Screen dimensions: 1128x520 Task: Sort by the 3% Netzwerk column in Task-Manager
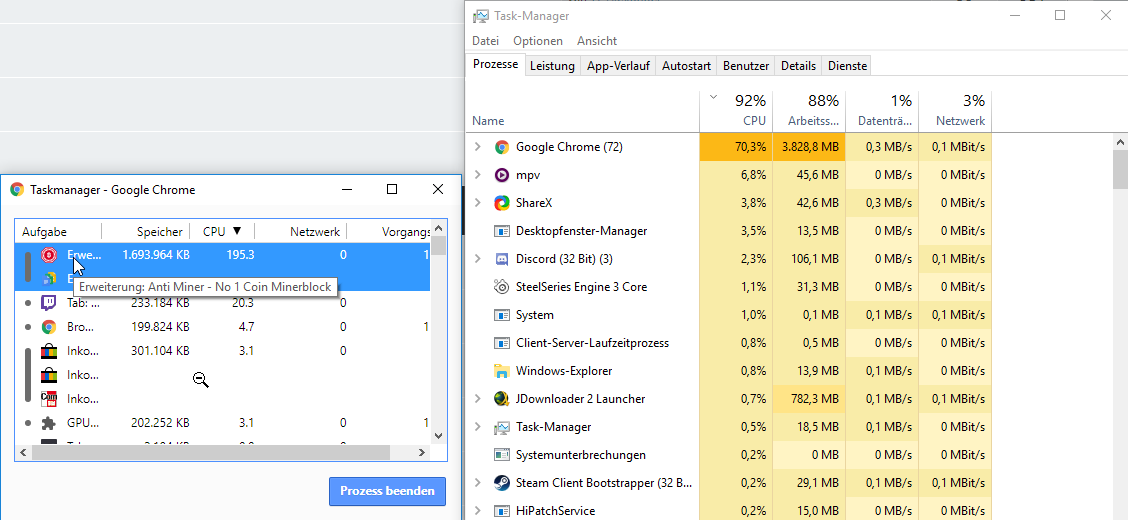955,111
